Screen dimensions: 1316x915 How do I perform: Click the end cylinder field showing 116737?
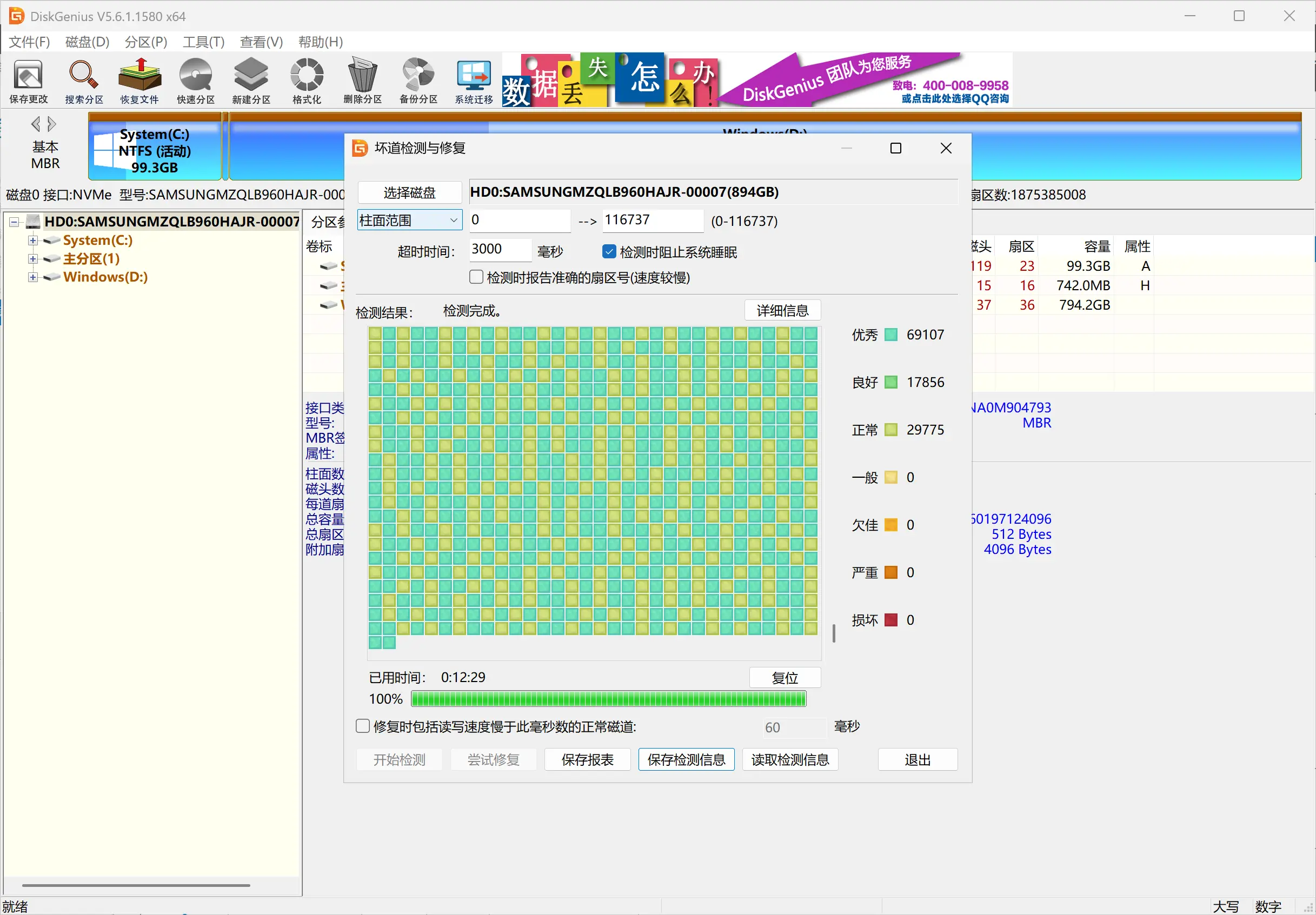click(x=653, y=221)
